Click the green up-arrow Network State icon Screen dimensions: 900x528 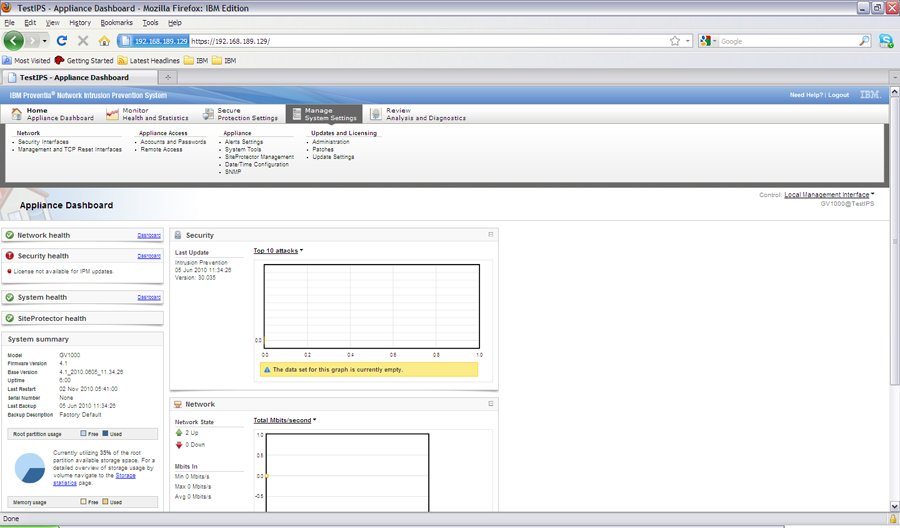click(x=179, y=433)
